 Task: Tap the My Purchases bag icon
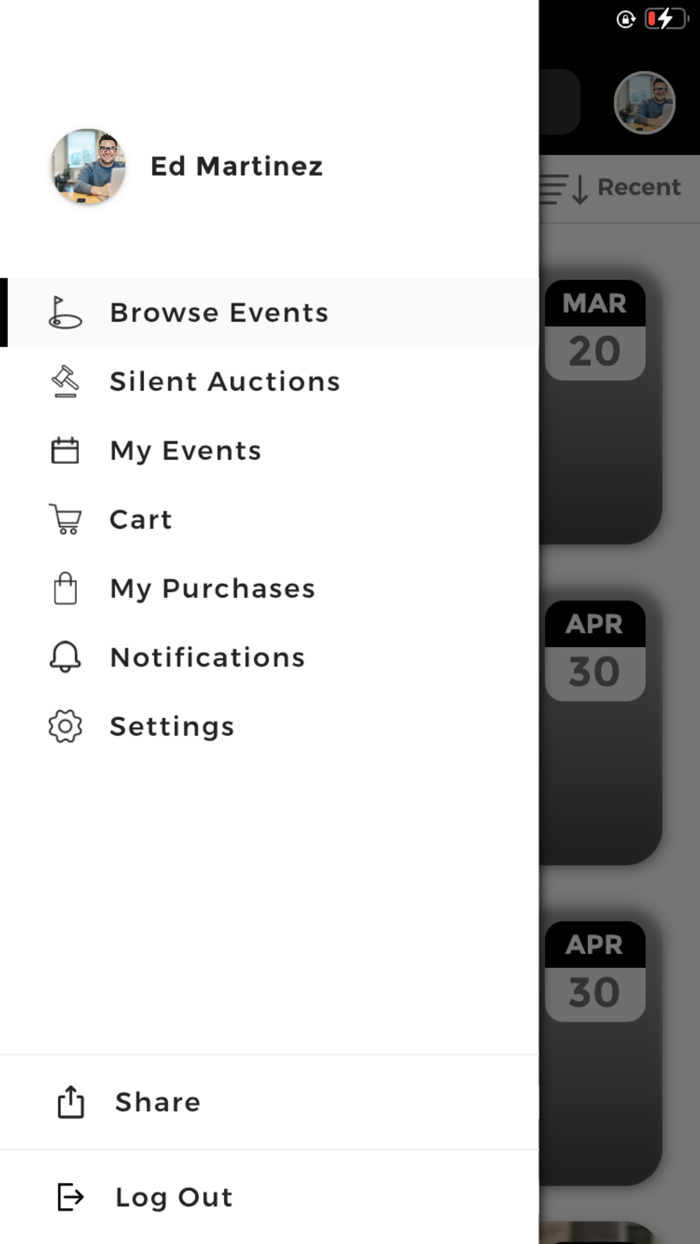click(64, 588)
